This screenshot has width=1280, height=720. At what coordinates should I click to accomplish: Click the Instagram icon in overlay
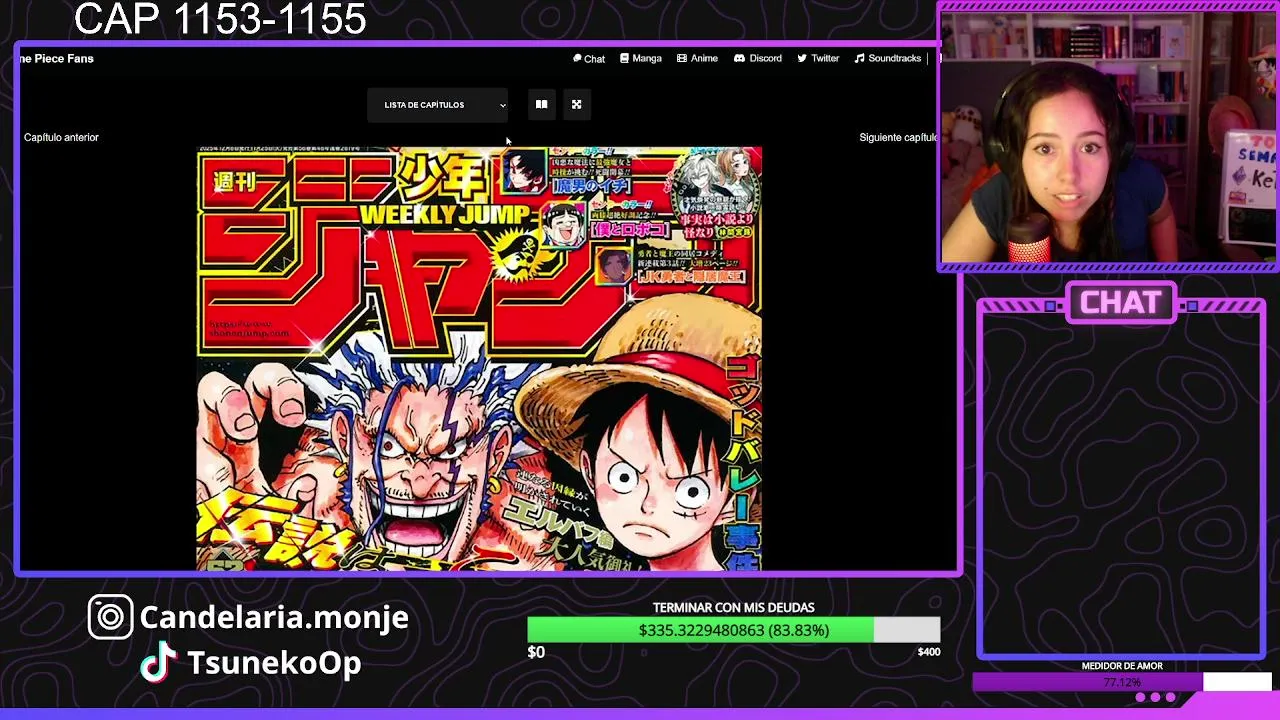(110, 617)
